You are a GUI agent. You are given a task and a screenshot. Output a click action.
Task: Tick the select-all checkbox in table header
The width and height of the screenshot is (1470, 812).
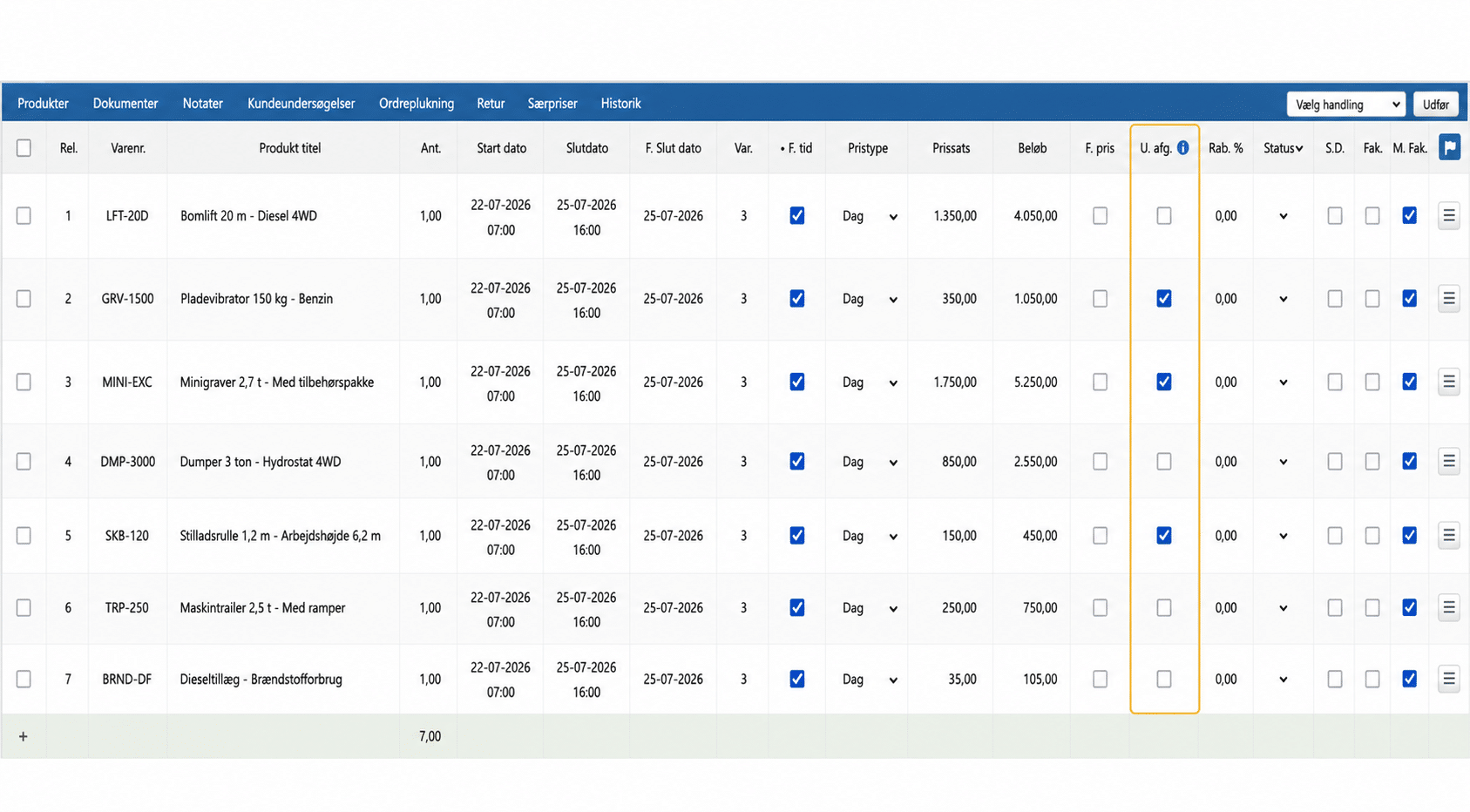point(24,148)
